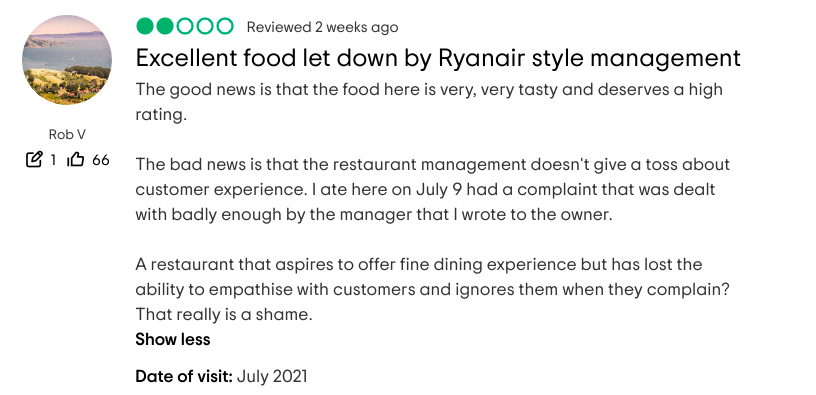The image size is (816, 395).
Task: Click the paragraph about very tasty food
Action: click(429, 101)
